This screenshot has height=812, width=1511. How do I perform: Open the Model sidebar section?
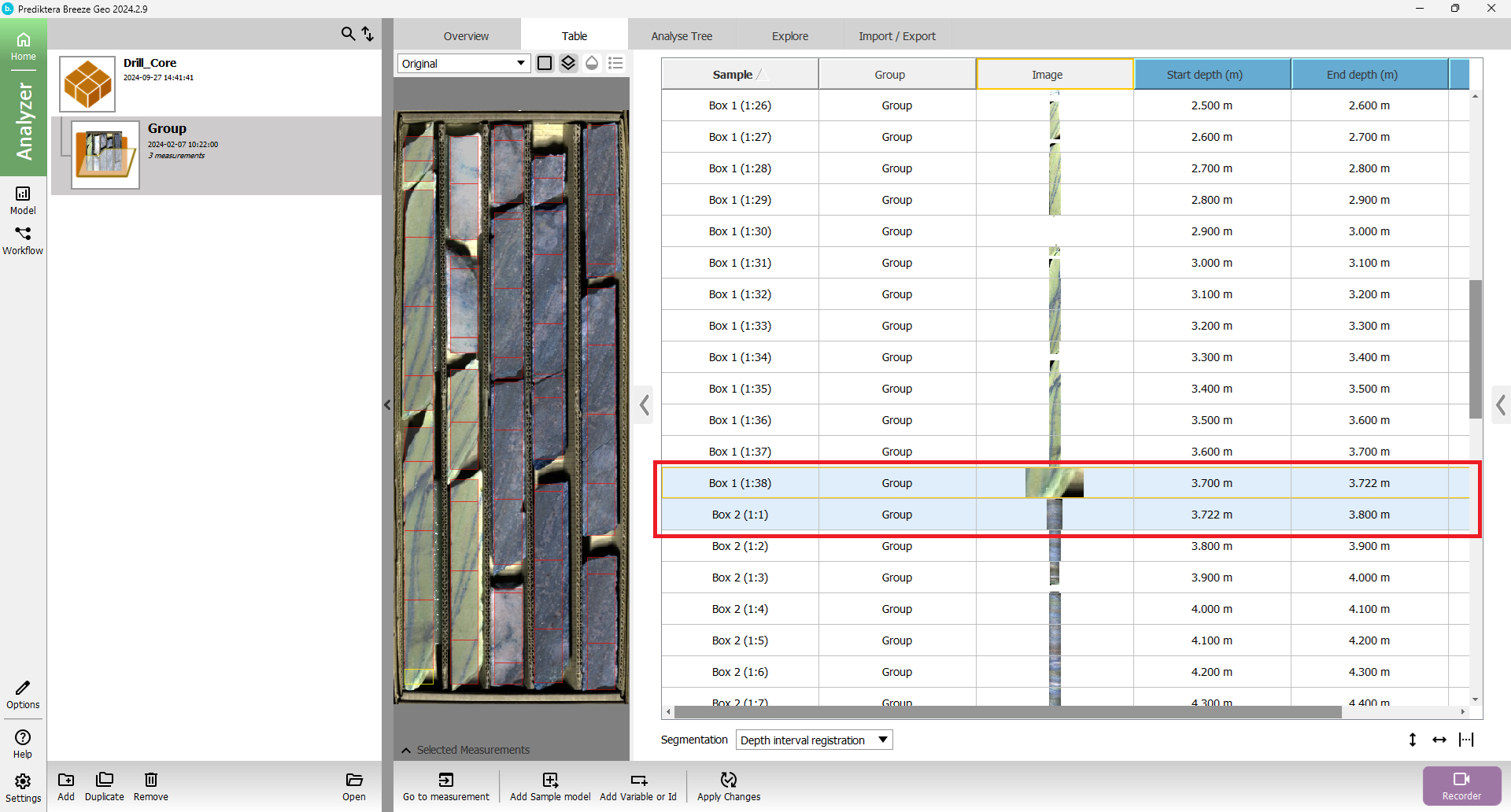[23, 200]
